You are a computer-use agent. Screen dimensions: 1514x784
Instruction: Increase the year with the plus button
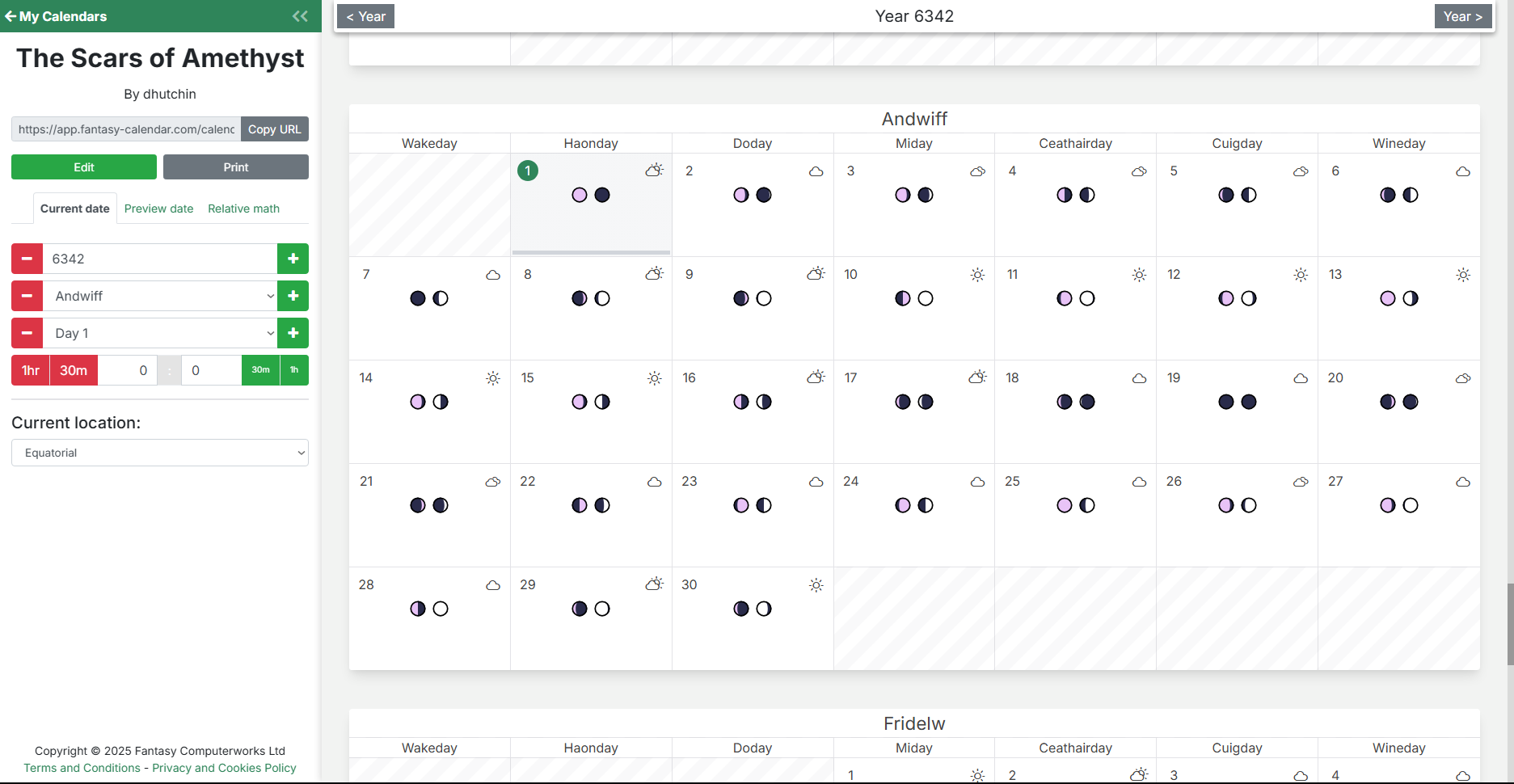click(x=293, y=259)
